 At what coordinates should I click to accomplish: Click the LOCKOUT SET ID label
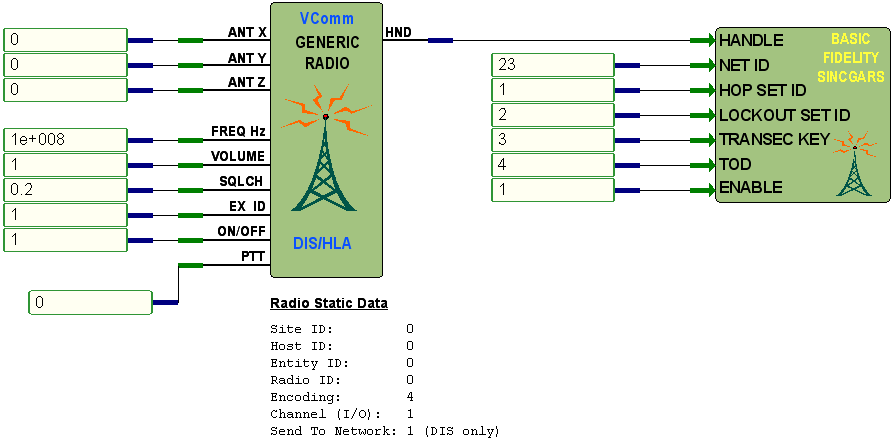785,115
